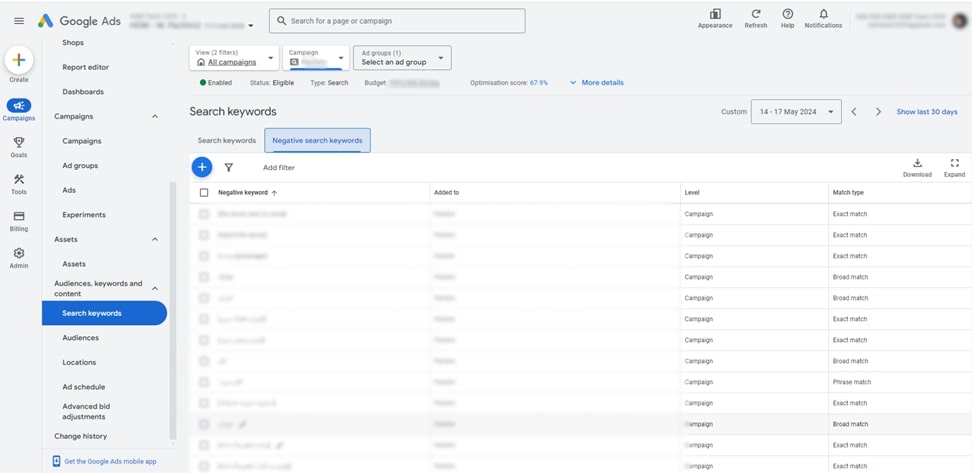Click Add filter text
This screenshot has height=473, width=972.
(x=279, y=167)
